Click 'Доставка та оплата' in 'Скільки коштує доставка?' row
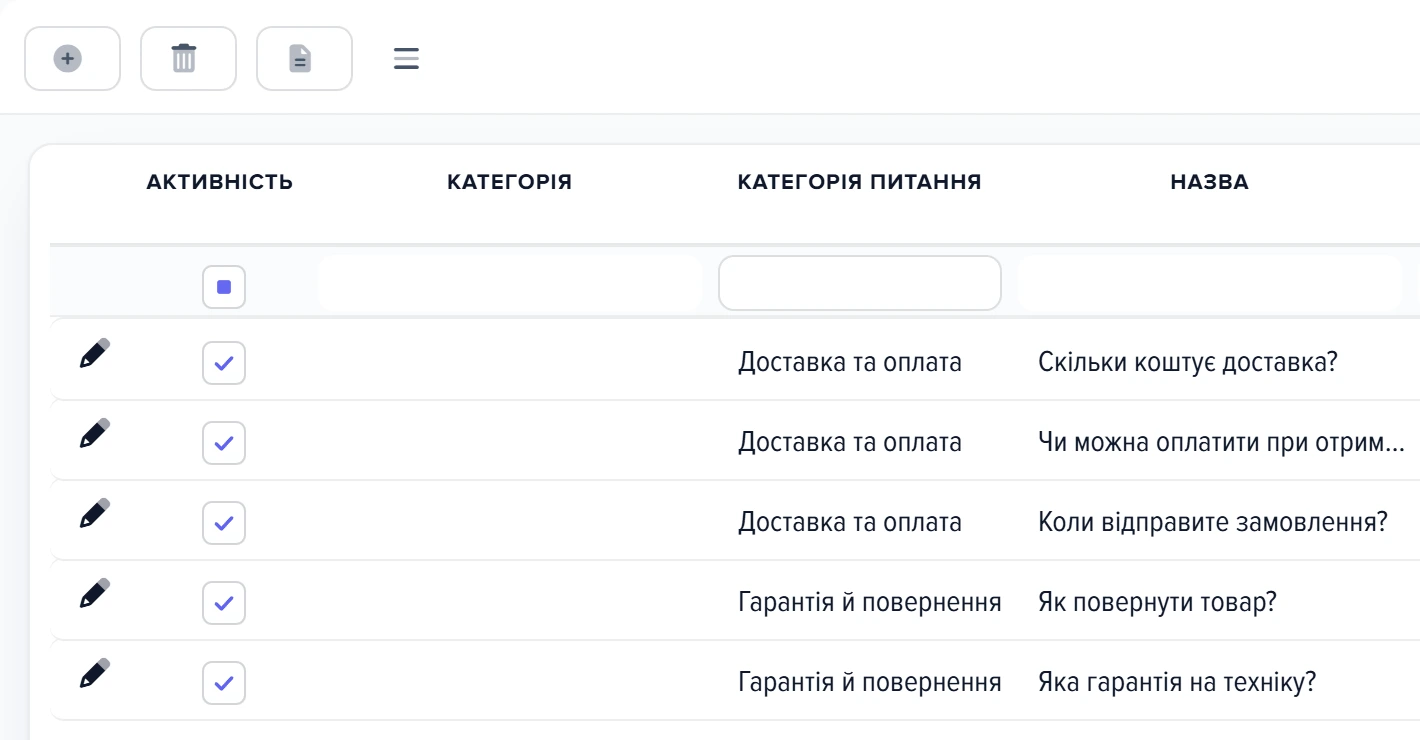The image size is (1420, 740). click(x=850, y=362)
